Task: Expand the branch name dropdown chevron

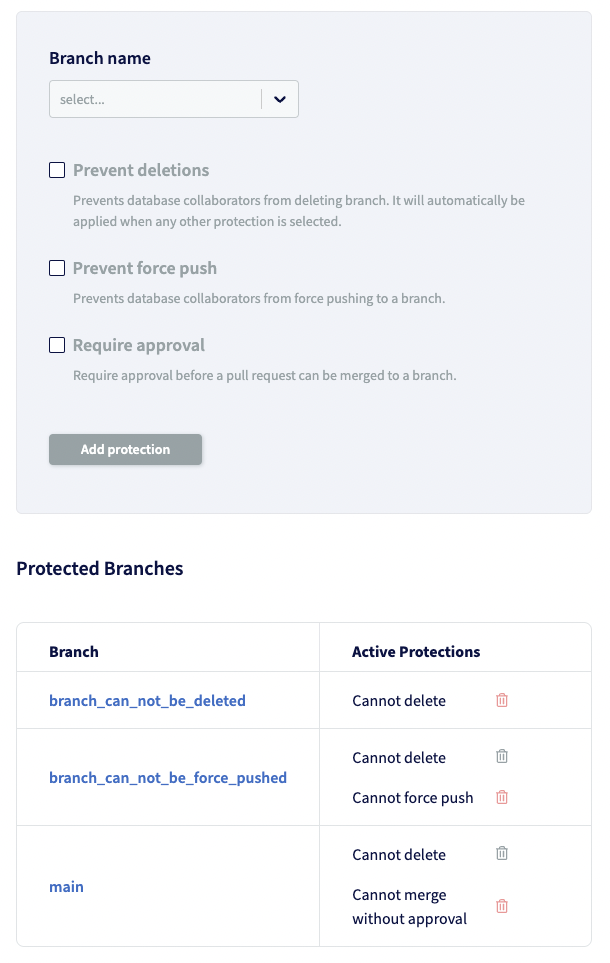Action: pos(279,98)
